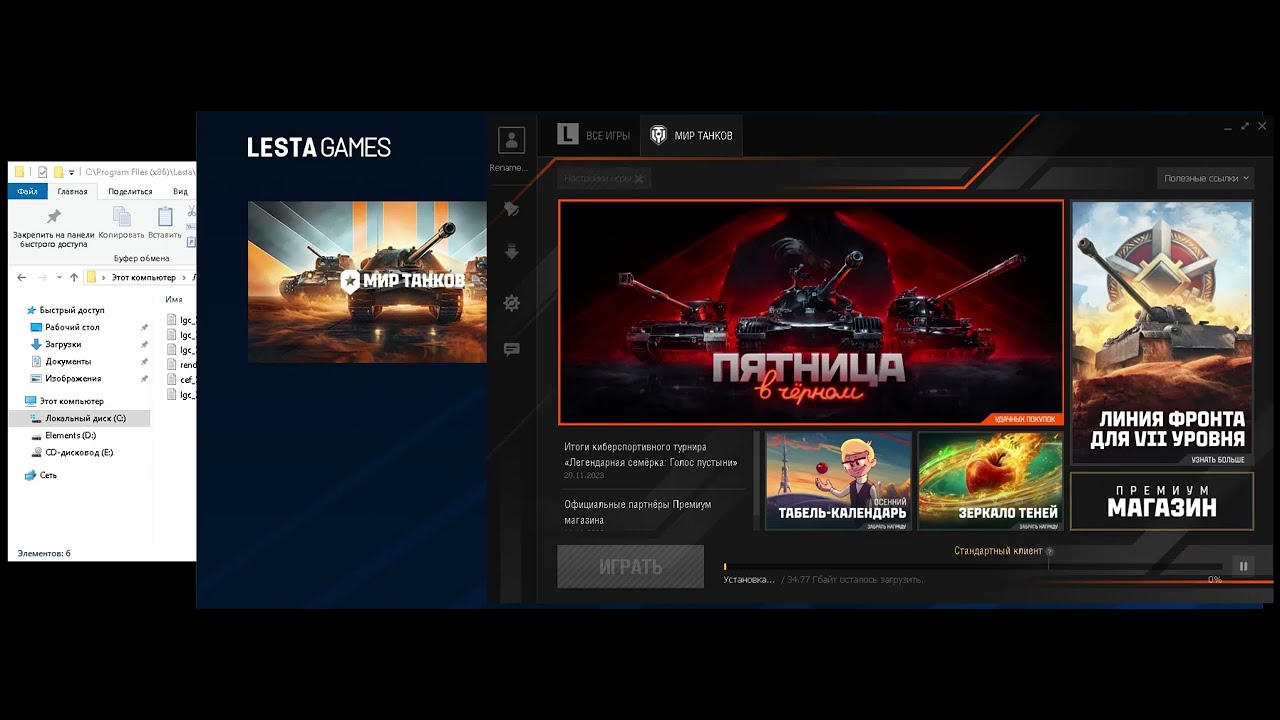Click the Мир танков installer image
Viewport: 1280px width, 720px height.
[x=367, y=282]
